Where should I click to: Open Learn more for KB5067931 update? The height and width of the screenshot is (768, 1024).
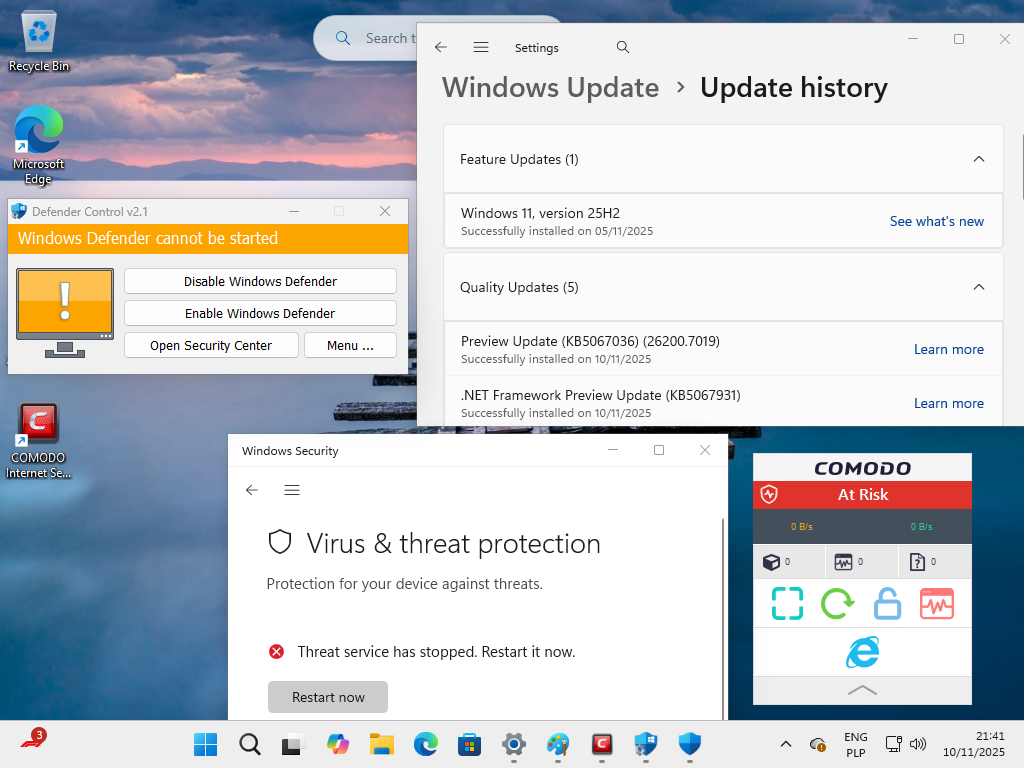(948, 404)
